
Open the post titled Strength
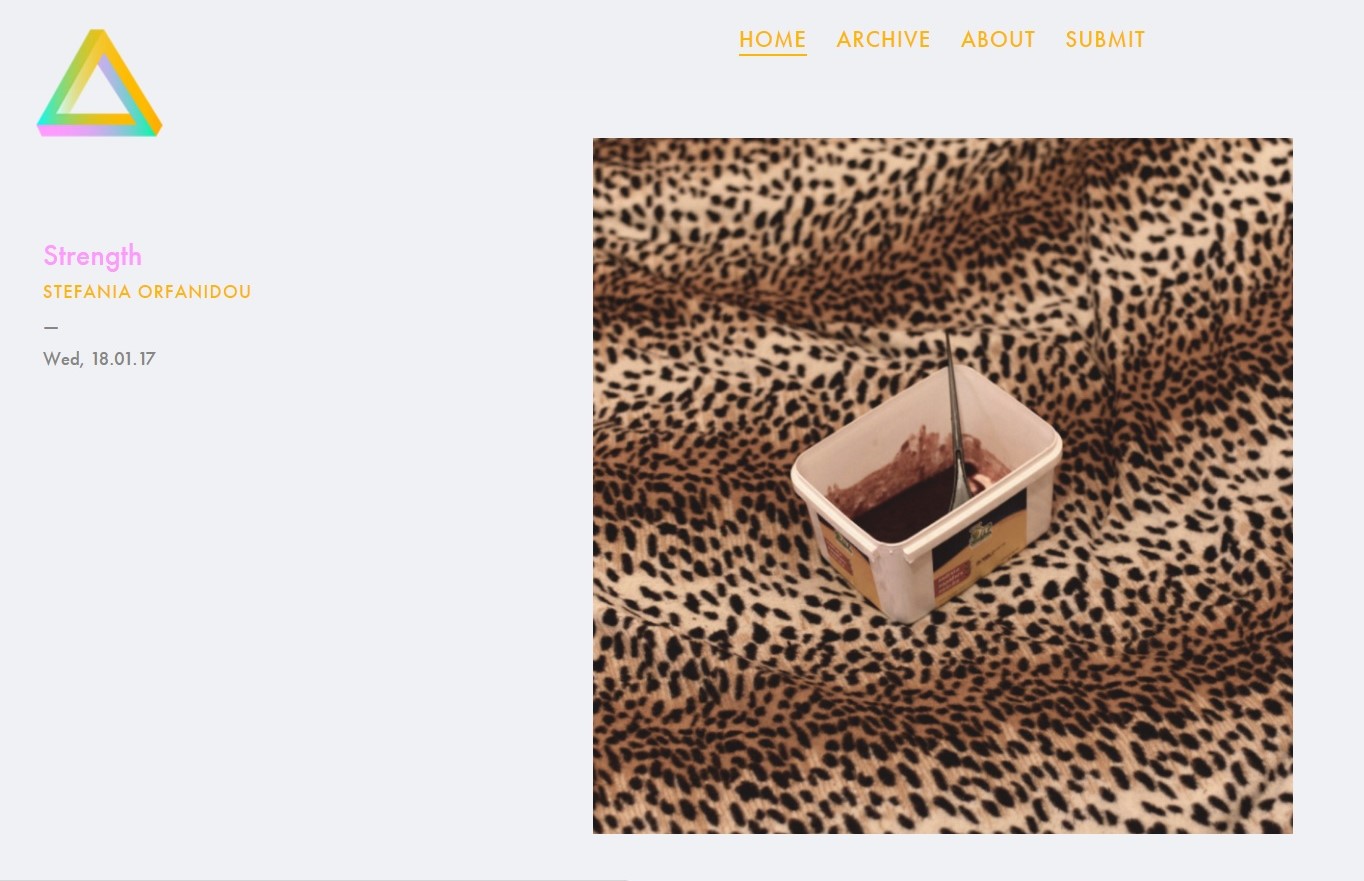(92, 256)
